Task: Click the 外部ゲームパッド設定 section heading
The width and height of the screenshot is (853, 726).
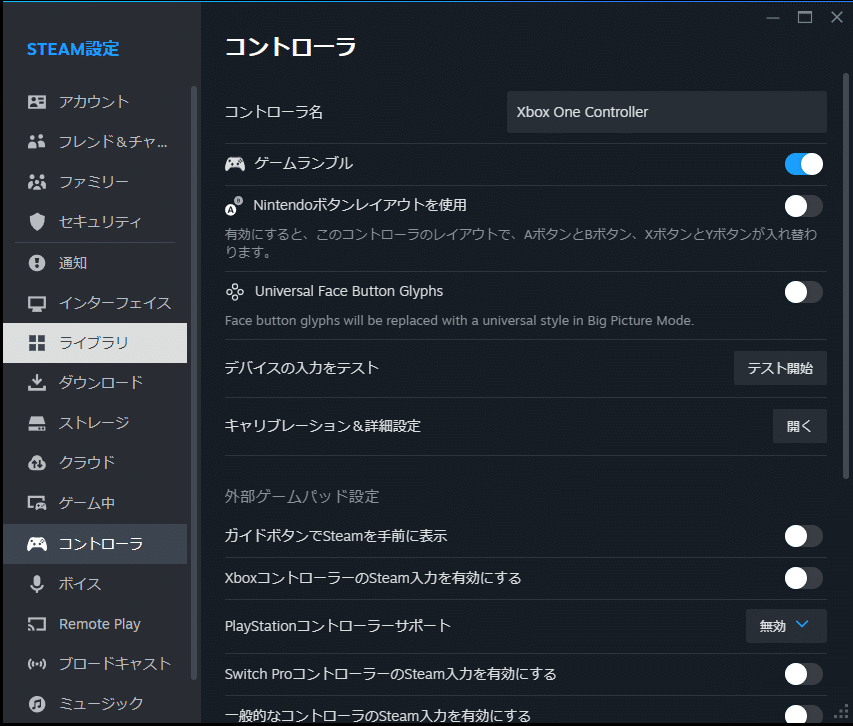Action: point(302,497)
